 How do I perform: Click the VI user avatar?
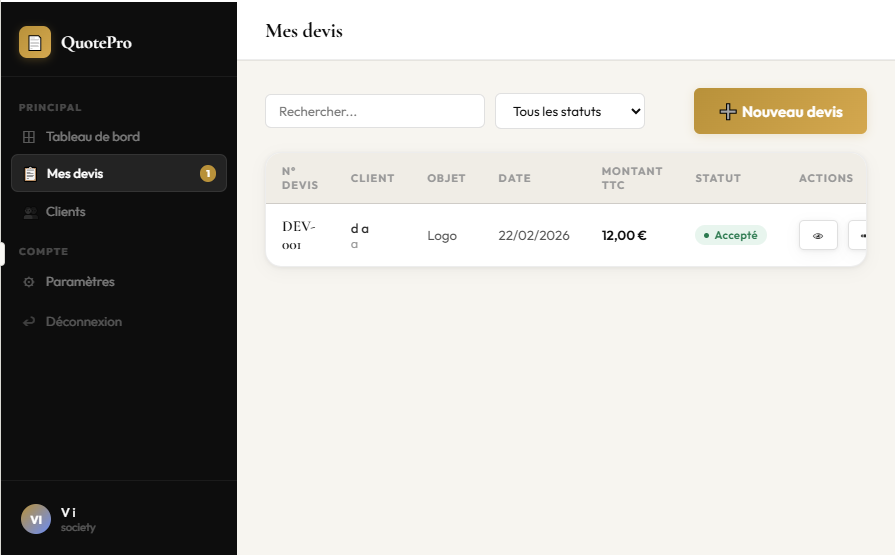[x=35, y=519]
